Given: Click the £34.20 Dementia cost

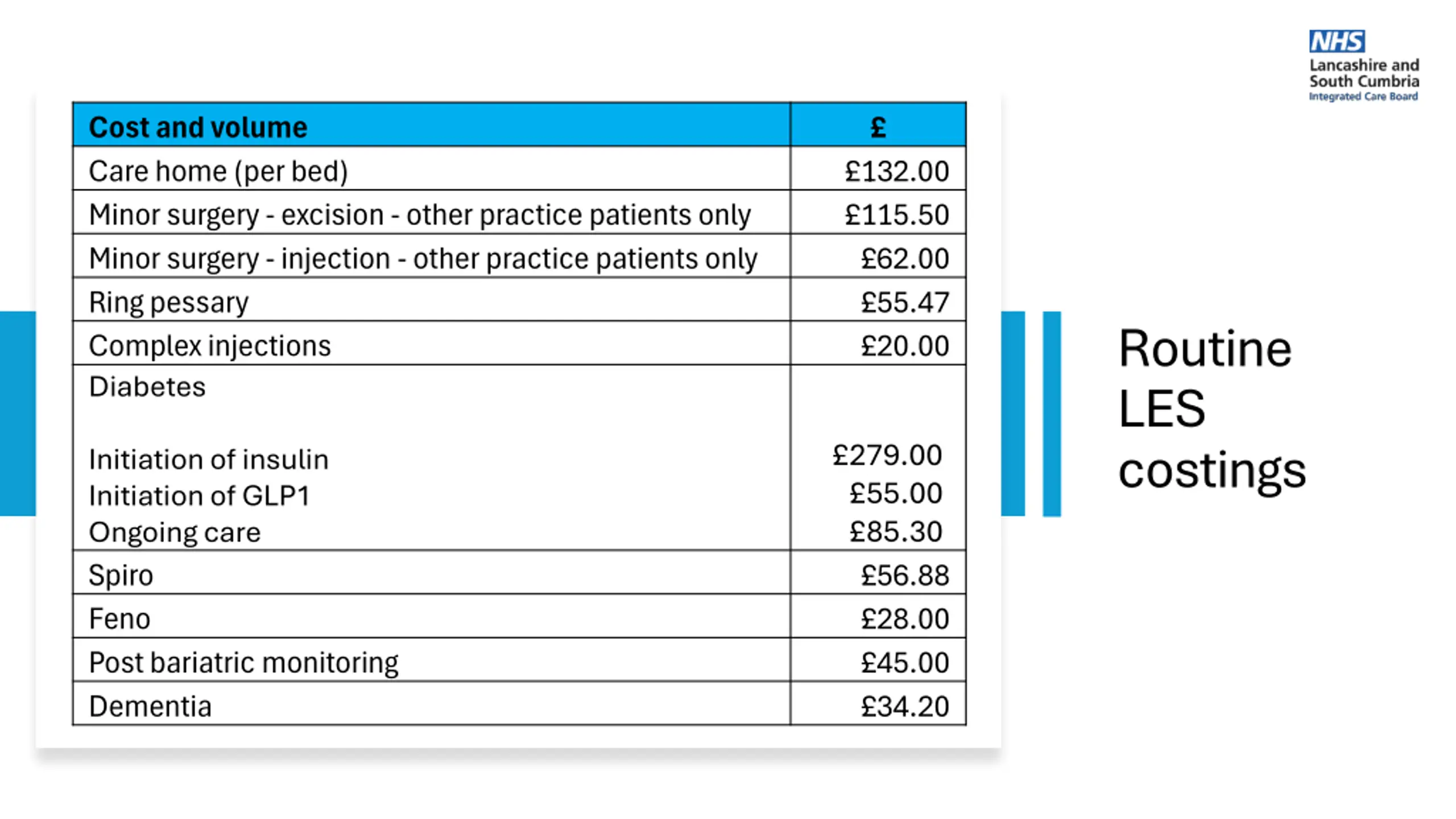Looking at the screenshot, I should (904, 706).
